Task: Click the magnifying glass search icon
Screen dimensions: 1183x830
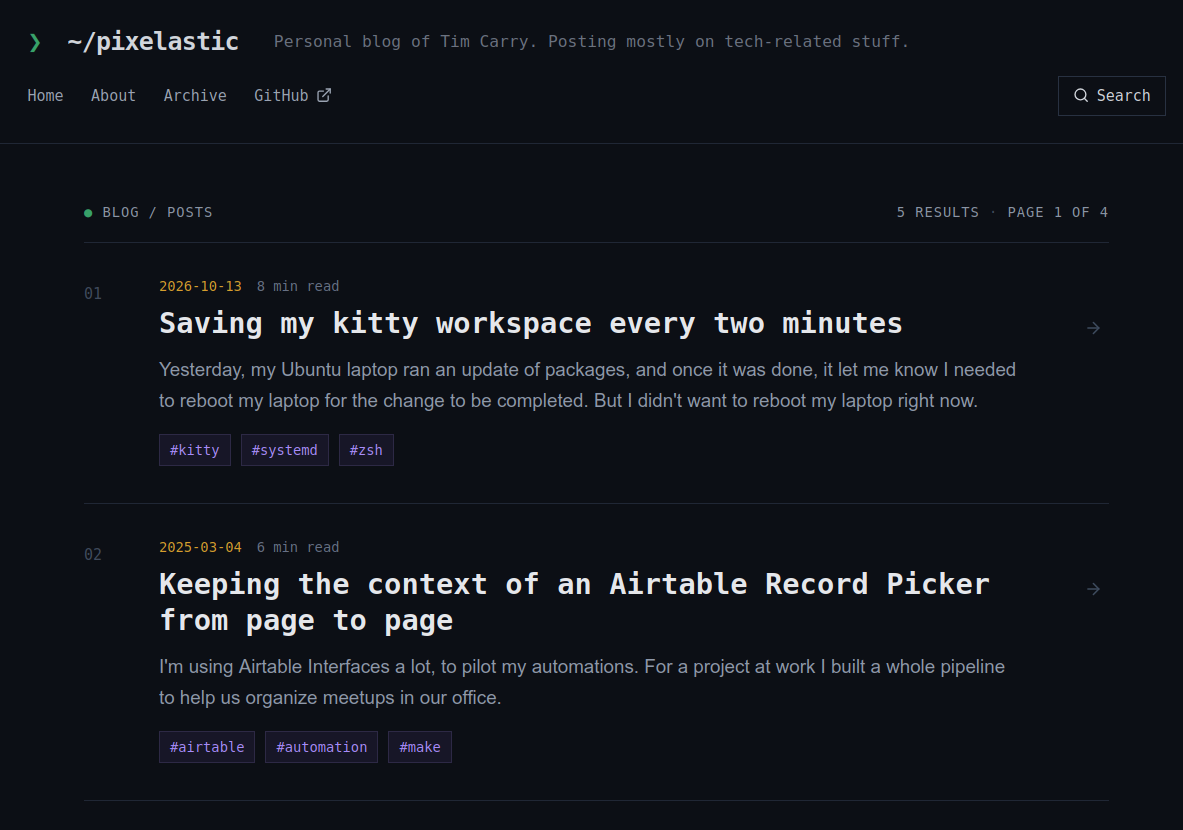Action: [x=1081, y=95]
